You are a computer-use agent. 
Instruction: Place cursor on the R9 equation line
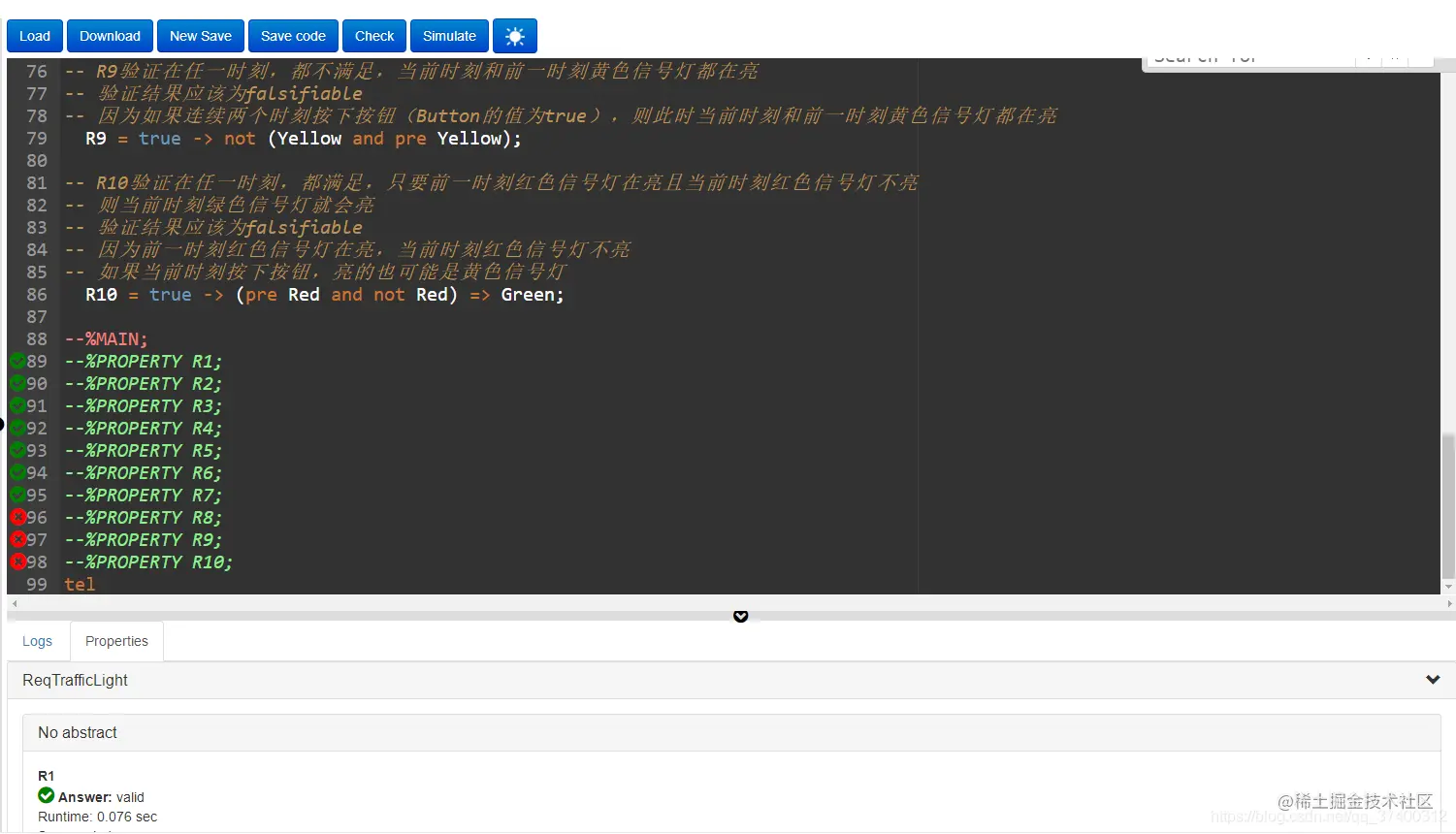coord(303,138)
